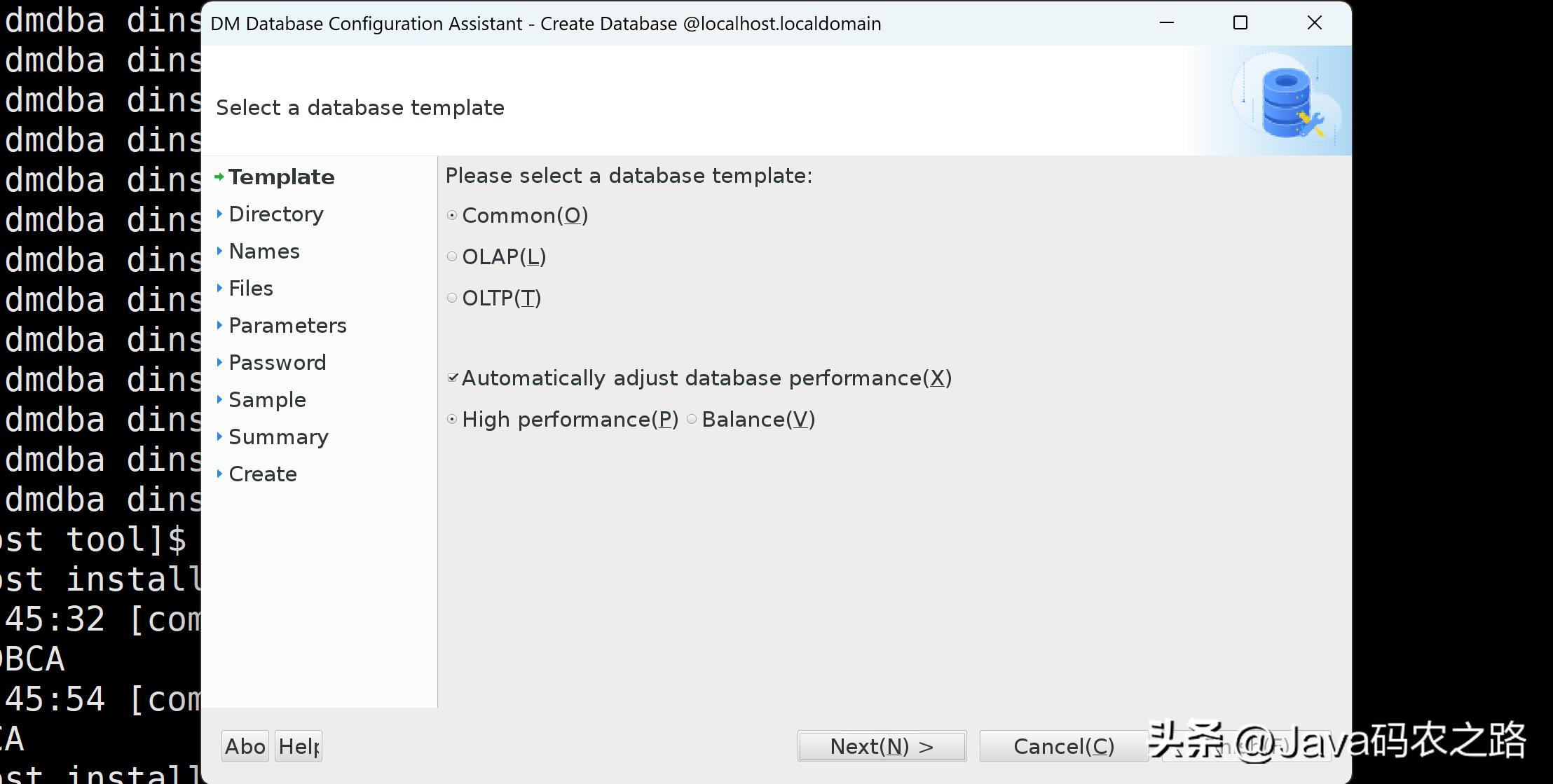Select the Common template radio button
The height and width of the screenshot is (784, 1553).
tap(453, 216)
